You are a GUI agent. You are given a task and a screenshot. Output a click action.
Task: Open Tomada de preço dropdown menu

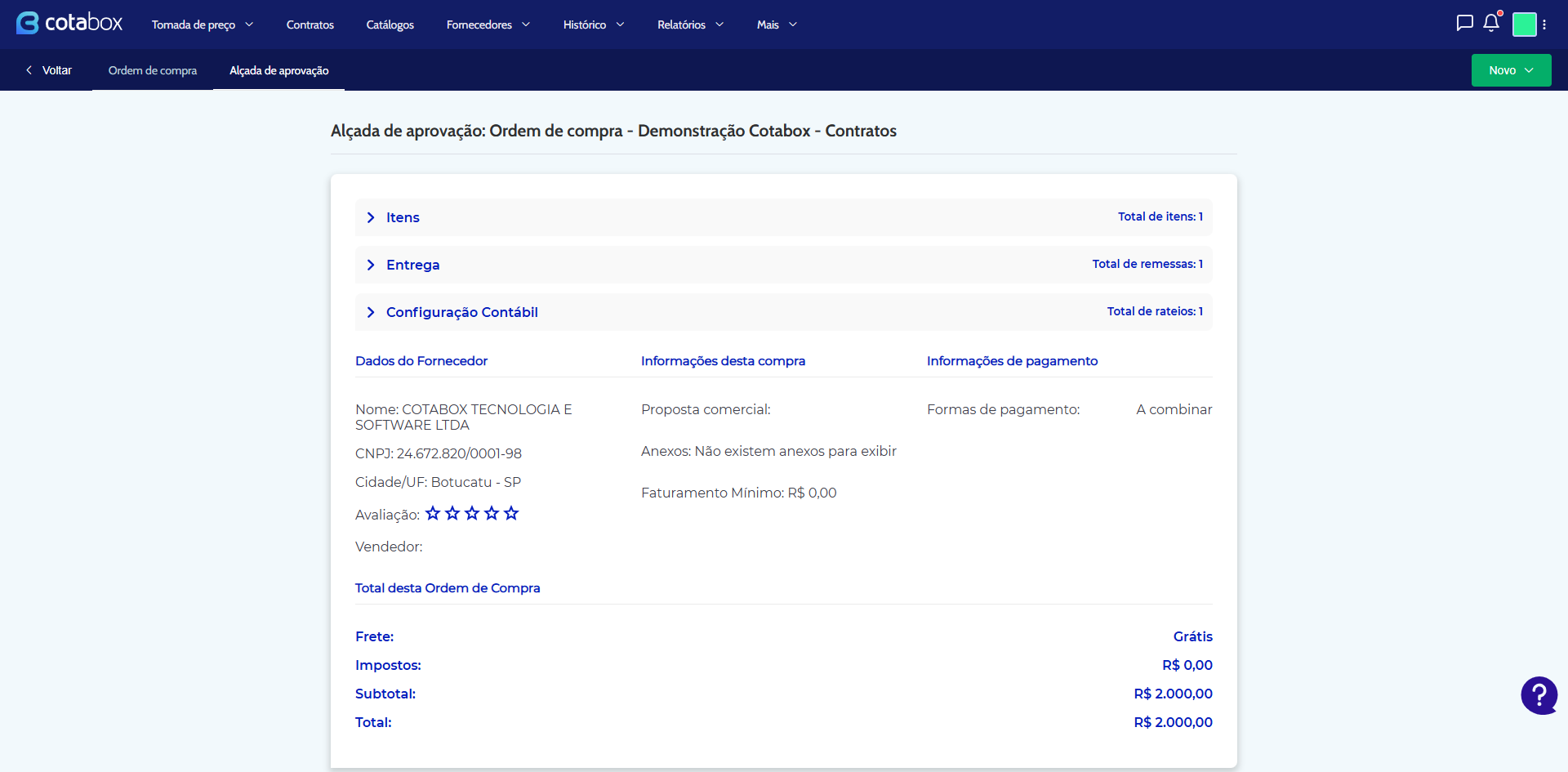click(203, 25)
